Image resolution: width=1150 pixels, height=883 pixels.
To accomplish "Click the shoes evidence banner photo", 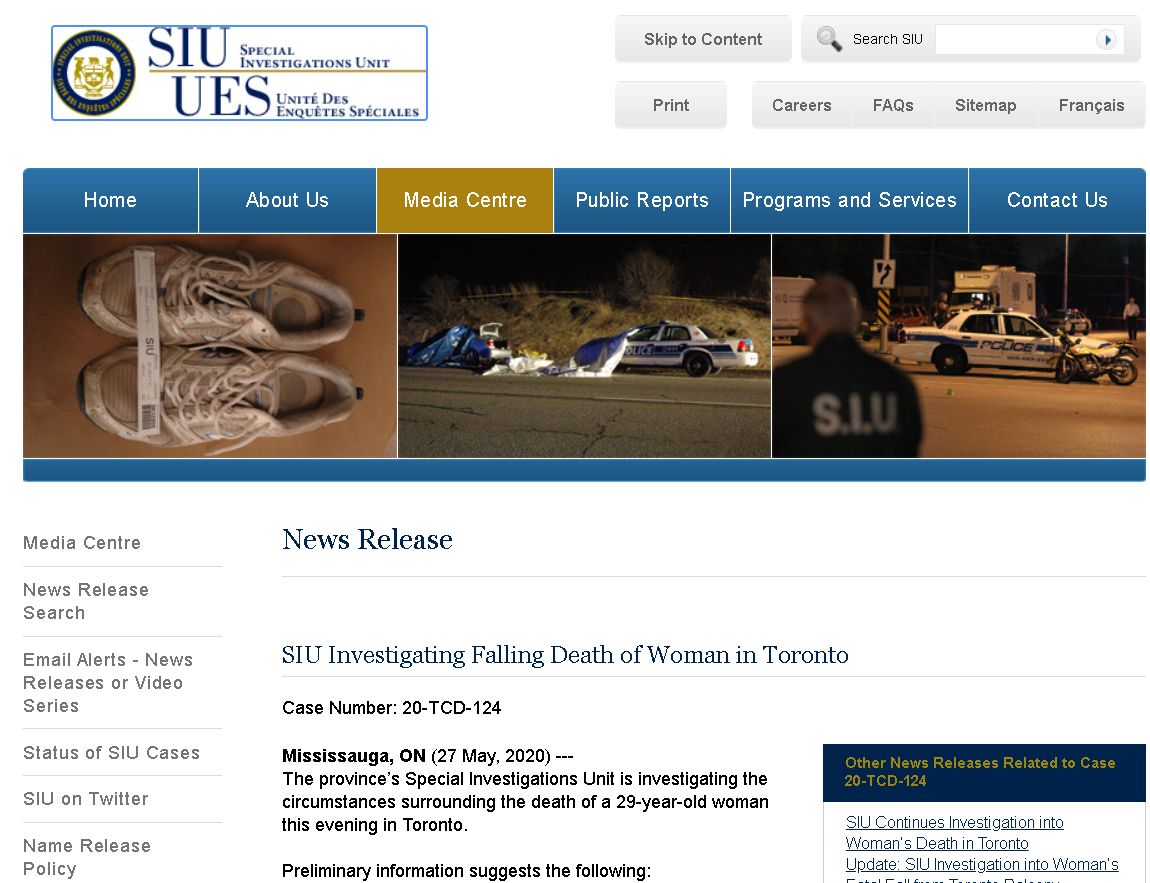I will pos(210,346).
